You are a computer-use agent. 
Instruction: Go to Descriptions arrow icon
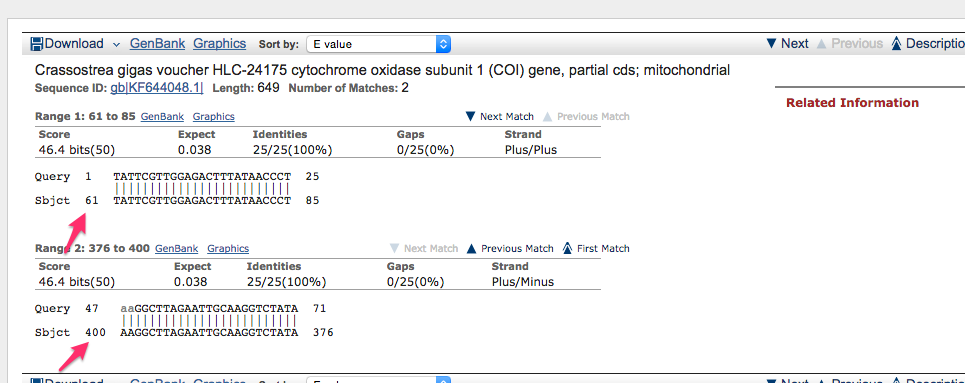896,44
